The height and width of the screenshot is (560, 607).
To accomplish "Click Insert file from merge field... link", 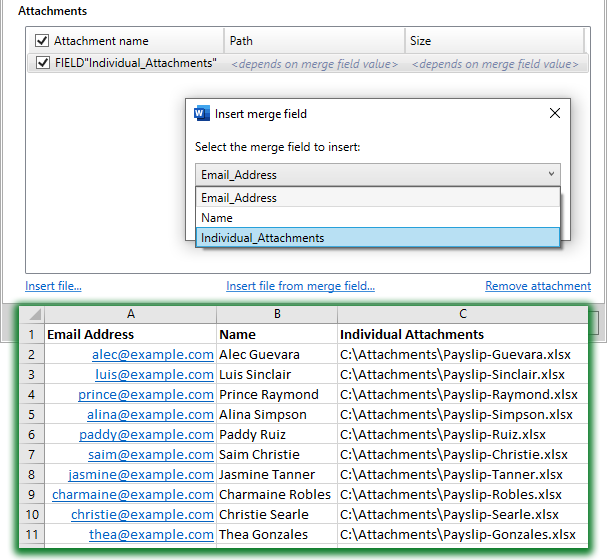I will 300,286.
